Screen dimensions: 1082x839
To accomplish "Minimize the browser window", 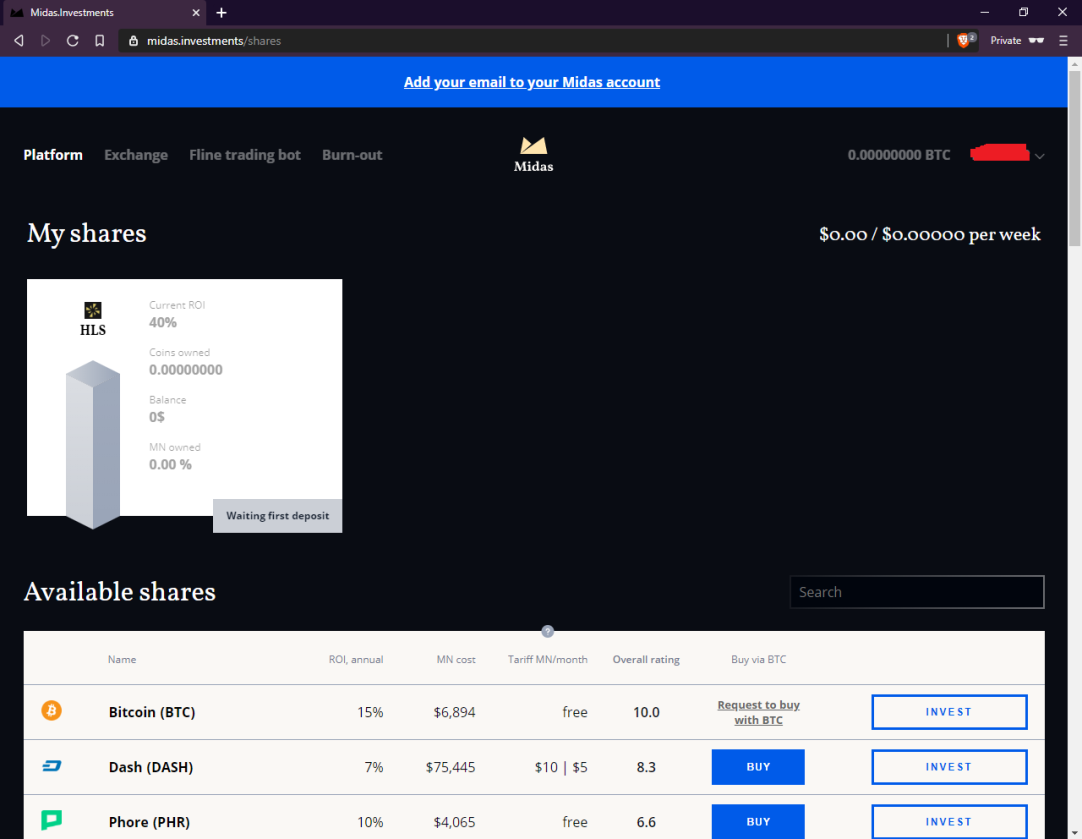I will (985, 12).
